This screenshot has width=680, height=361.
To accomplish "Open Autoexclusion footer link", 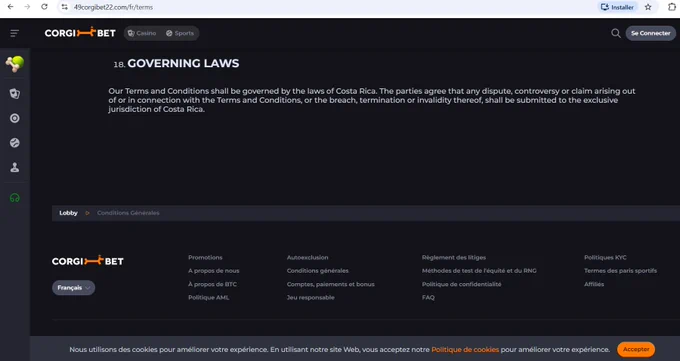I will [x=307, y=257].
